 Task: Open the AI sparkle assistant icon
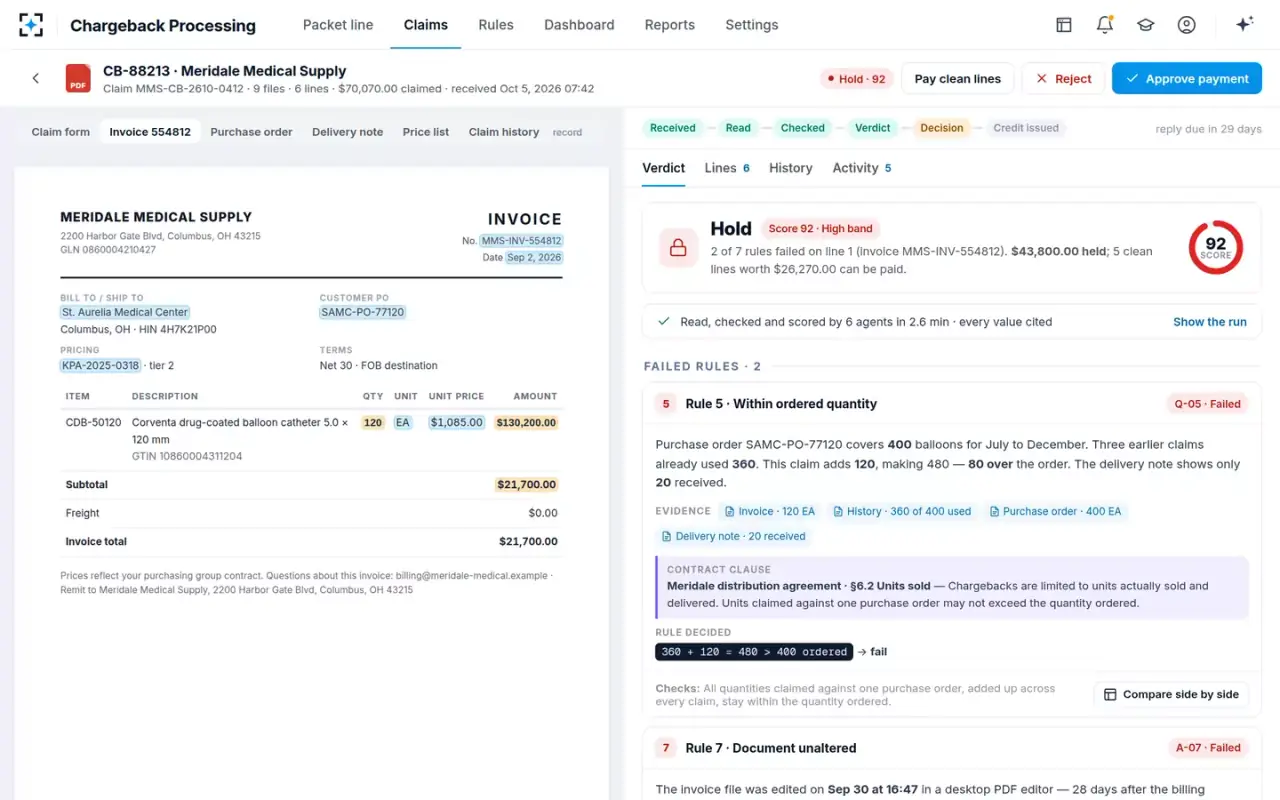(1245, 25)
